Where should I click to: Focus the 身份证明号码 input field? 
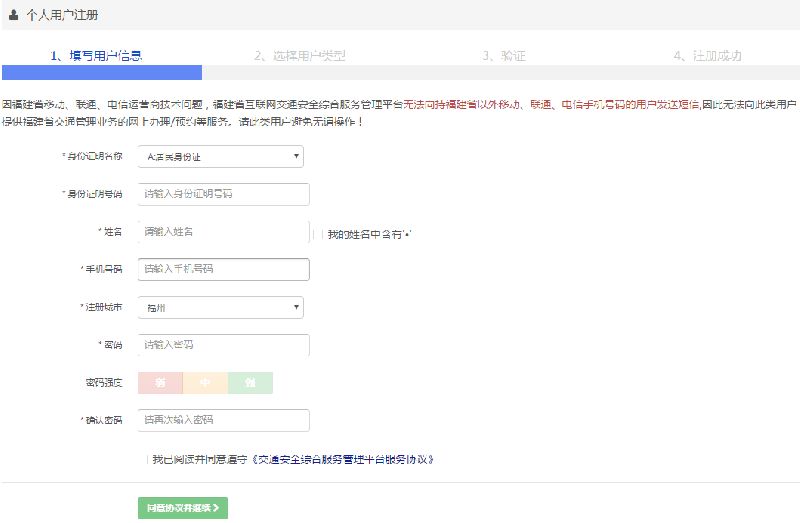pos(223,194)
